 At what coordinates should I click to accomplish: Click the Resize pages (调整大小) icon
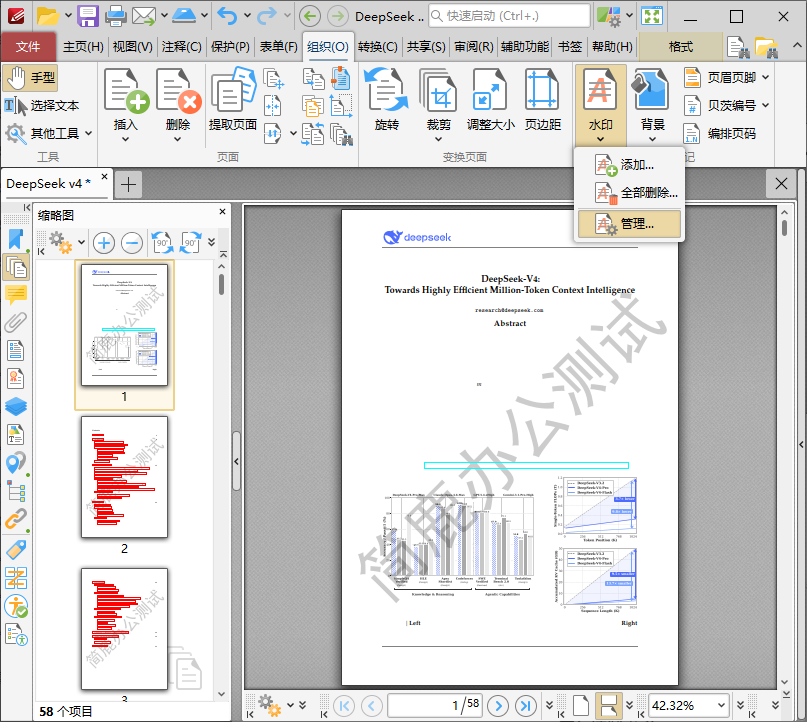490,98
